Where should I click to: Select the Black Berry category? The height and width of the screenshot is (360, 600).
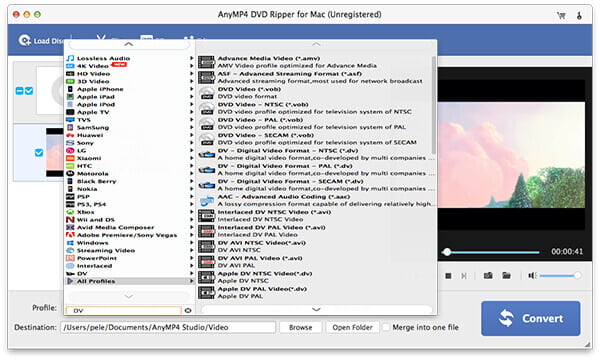coord(130,181)
